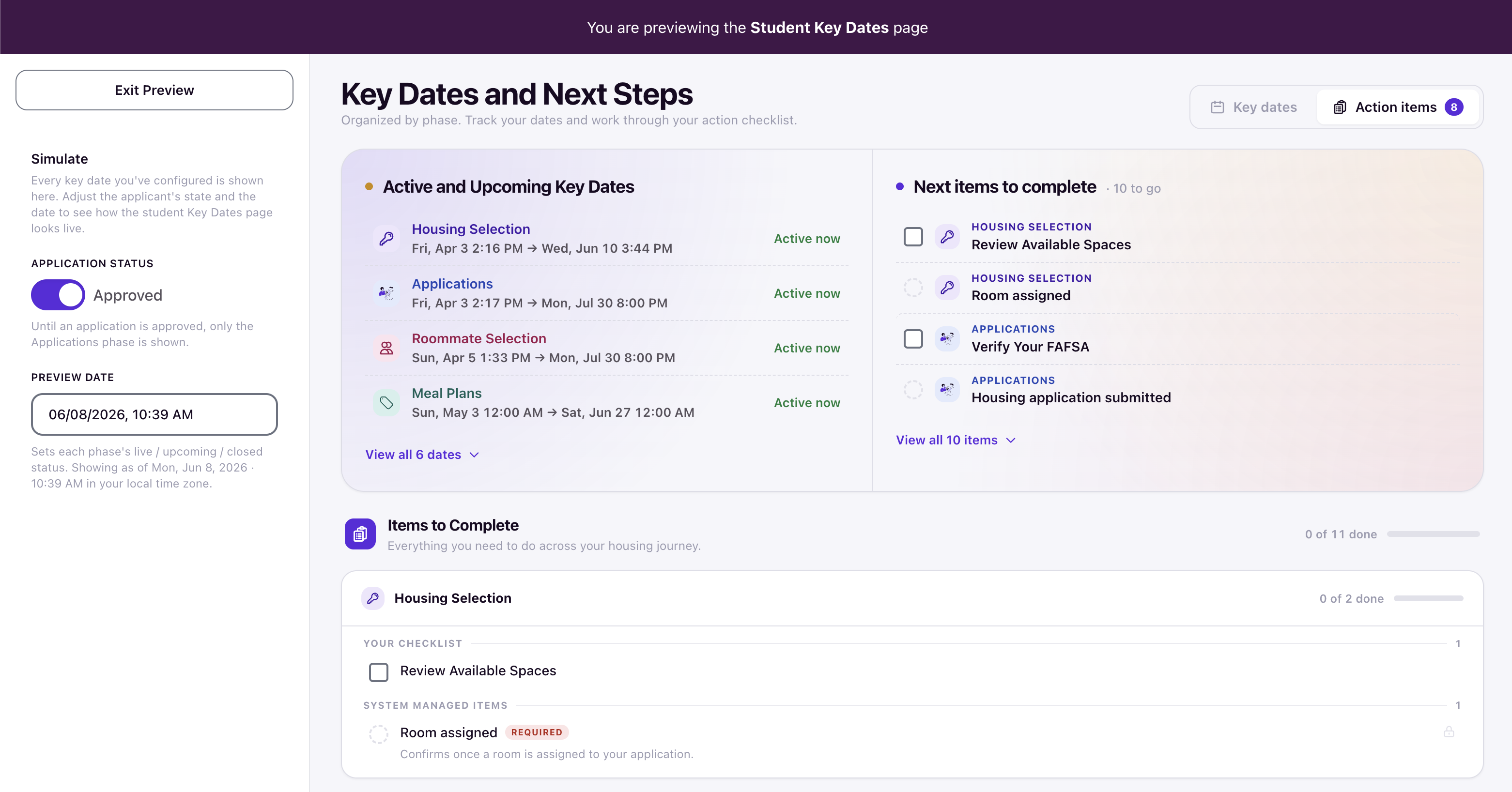Click dashed circle for Room assigned next item
The width and height of the screenshot is (1512, 792).
tap(913, 288)
